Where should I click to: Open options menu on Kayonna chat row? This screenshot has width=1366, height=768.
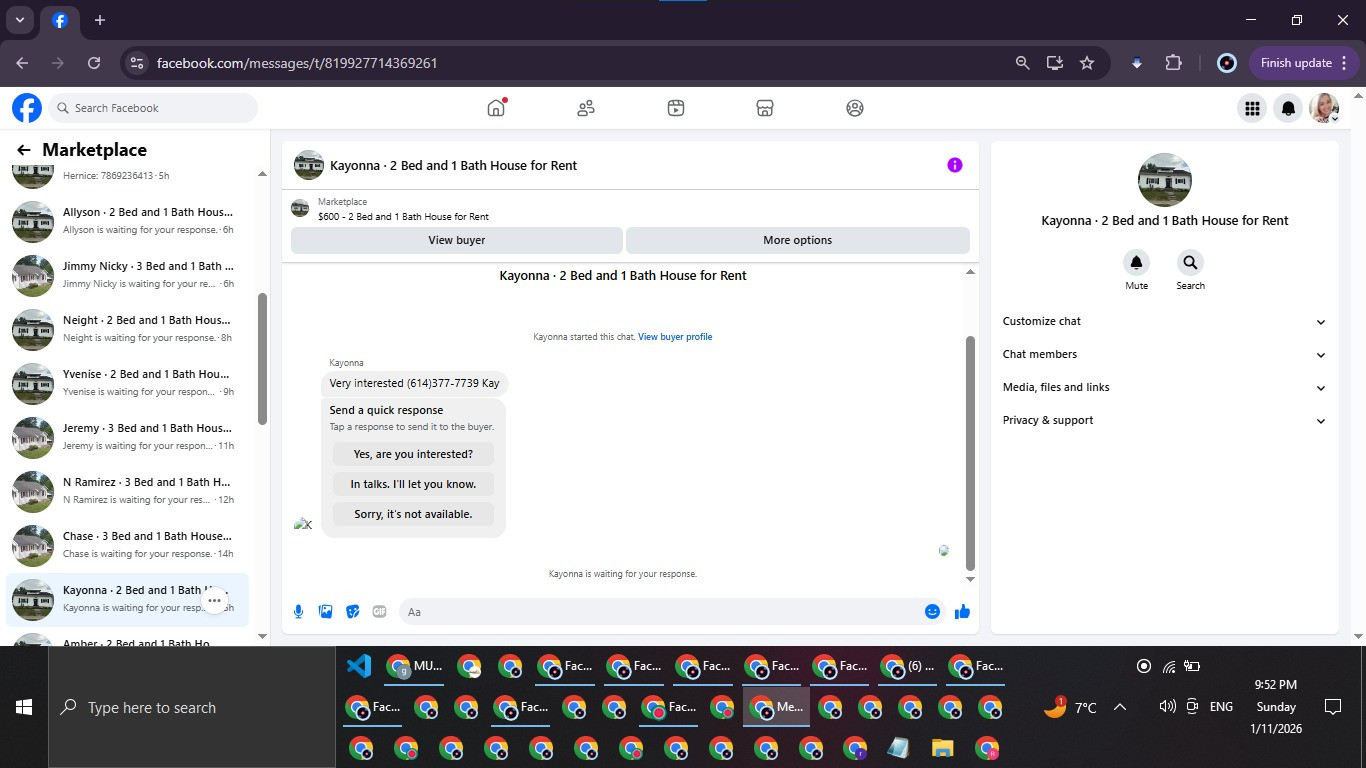[214, 600]
